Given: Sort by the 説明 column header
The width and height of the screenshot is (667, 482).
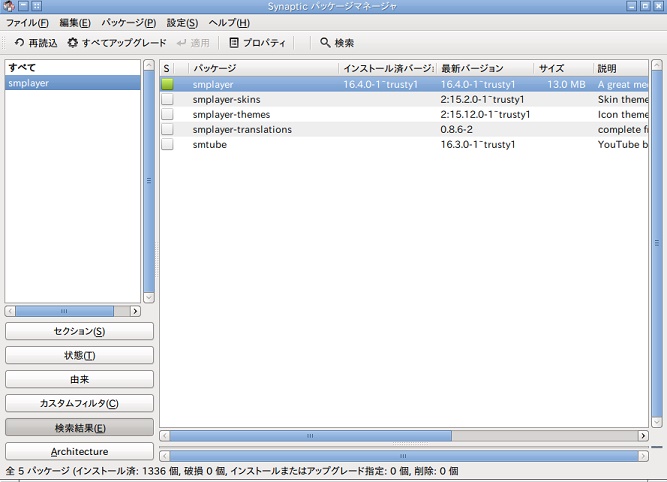Looking at the screenshot, I should pos(621,68).
